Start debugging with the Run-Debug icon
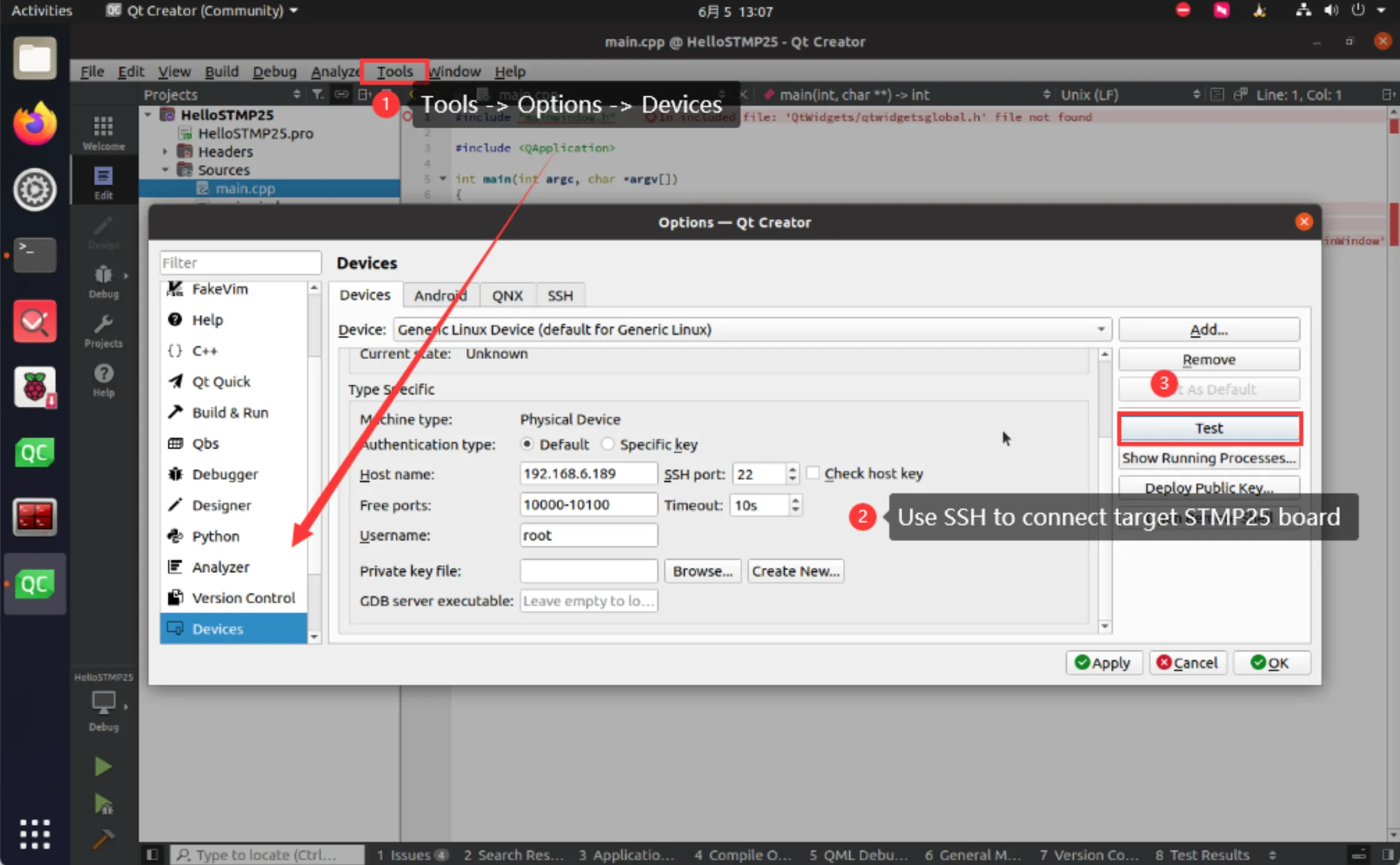 [103, 804]
